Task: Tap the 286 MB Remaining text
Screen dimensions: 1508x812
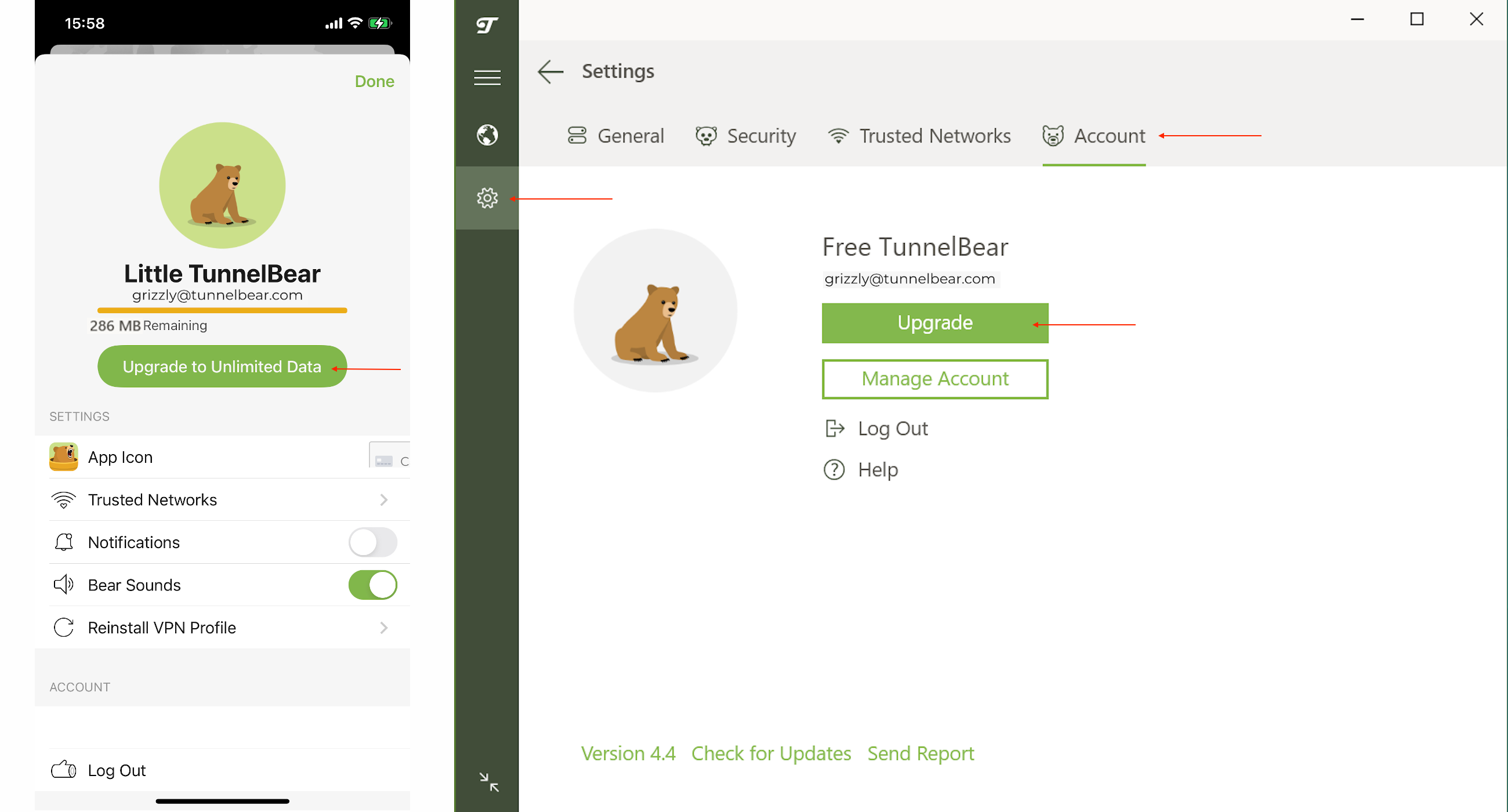Action: coord(148,325)
